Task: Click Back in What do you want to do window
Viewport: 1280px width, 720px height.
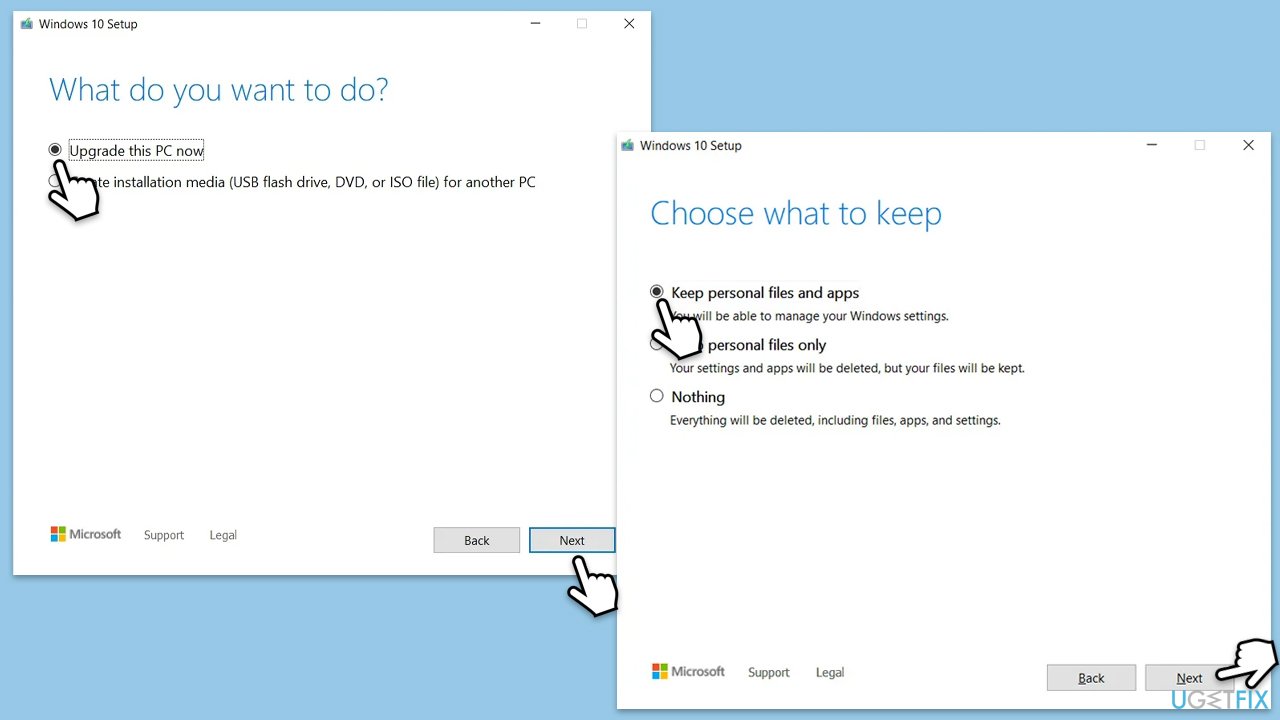Action: (477, 540)
